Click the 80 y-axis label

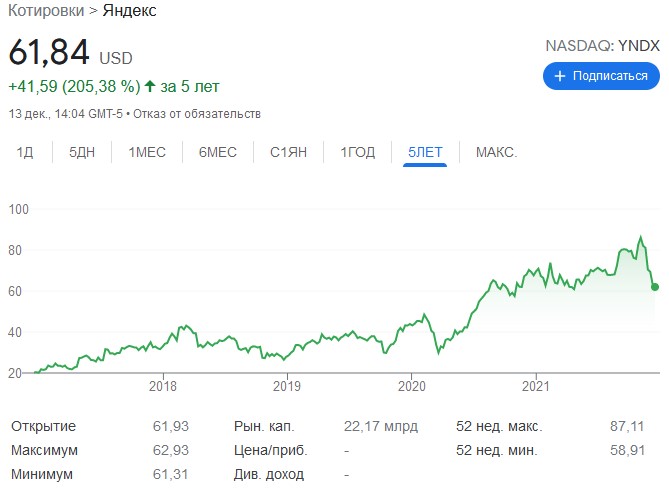tap(15, 250)
